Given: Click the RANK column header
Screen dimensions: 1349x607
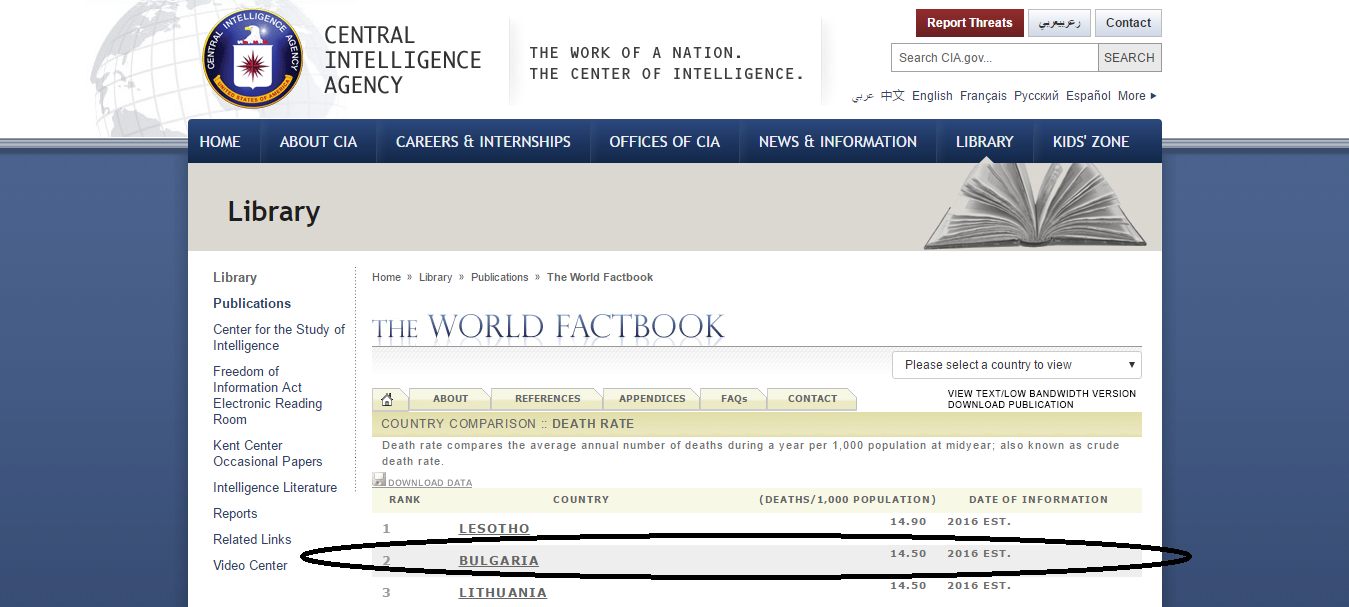Looking at the screenshot, I should 405,500.
